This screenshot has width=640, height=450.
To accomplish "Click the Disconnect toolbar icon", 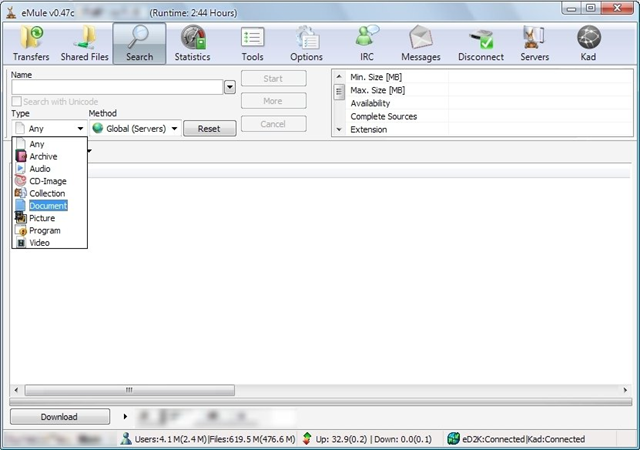I will point(481,44).
